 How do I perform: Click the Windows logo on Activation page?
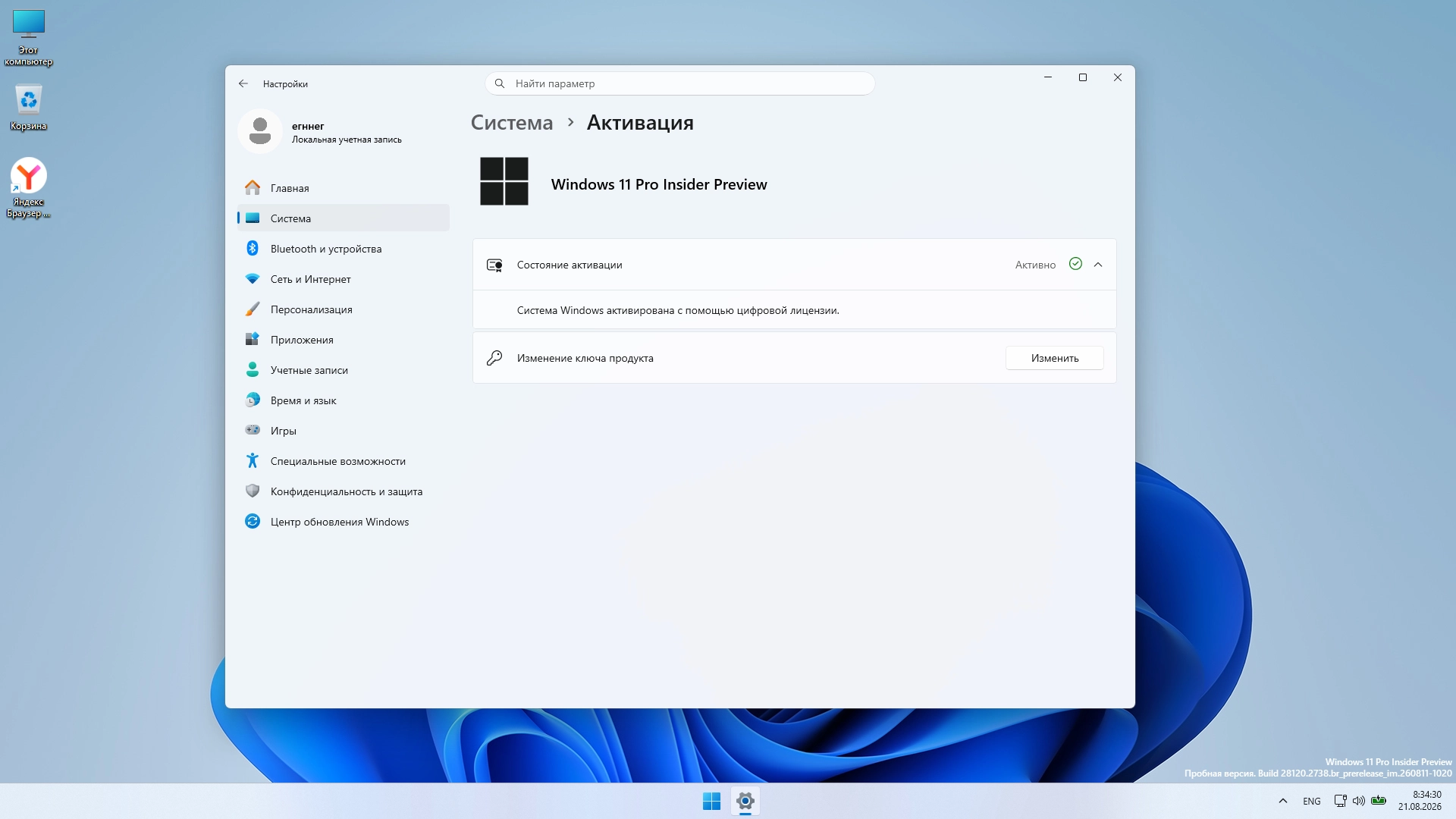coord(504,181)
